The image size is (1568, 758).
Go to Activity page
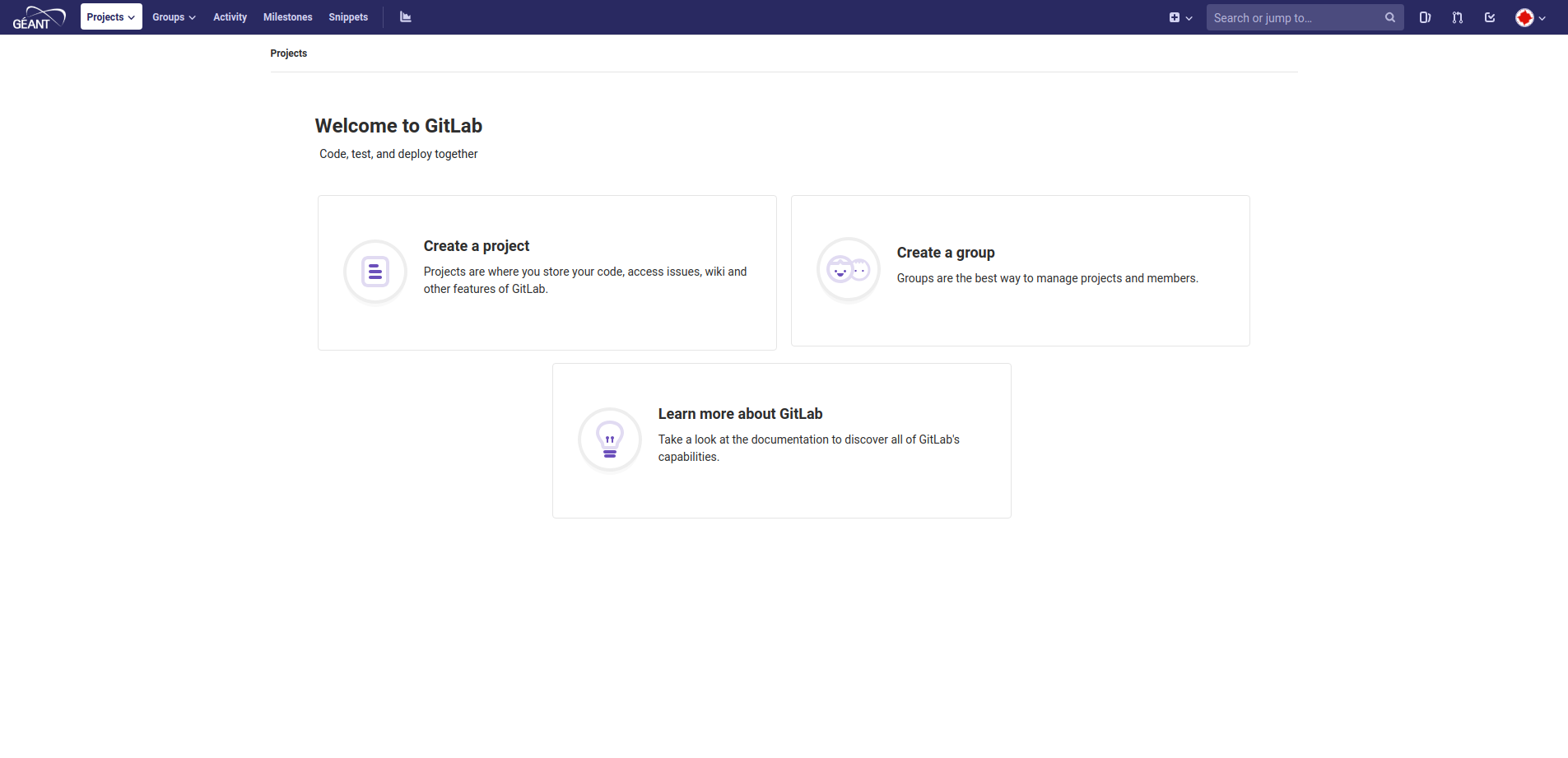click(230, 17)
